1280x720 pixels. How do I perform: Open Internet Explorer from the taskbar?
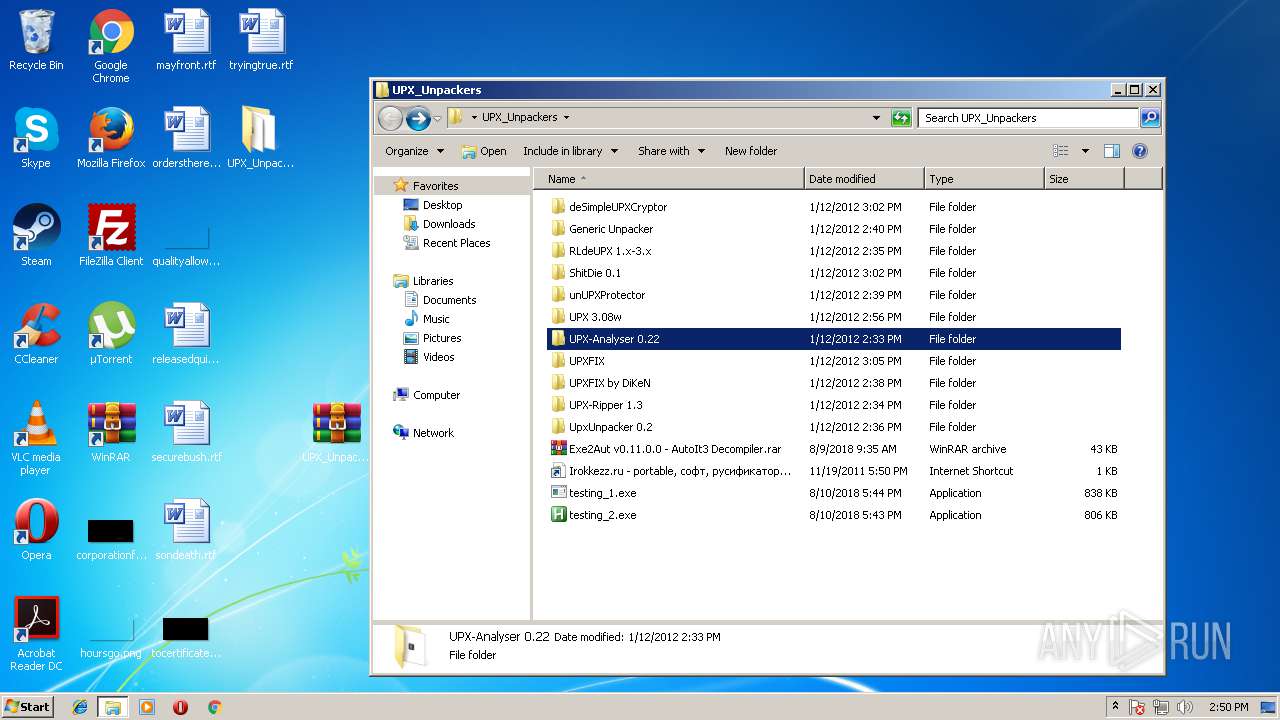(80, 707)
